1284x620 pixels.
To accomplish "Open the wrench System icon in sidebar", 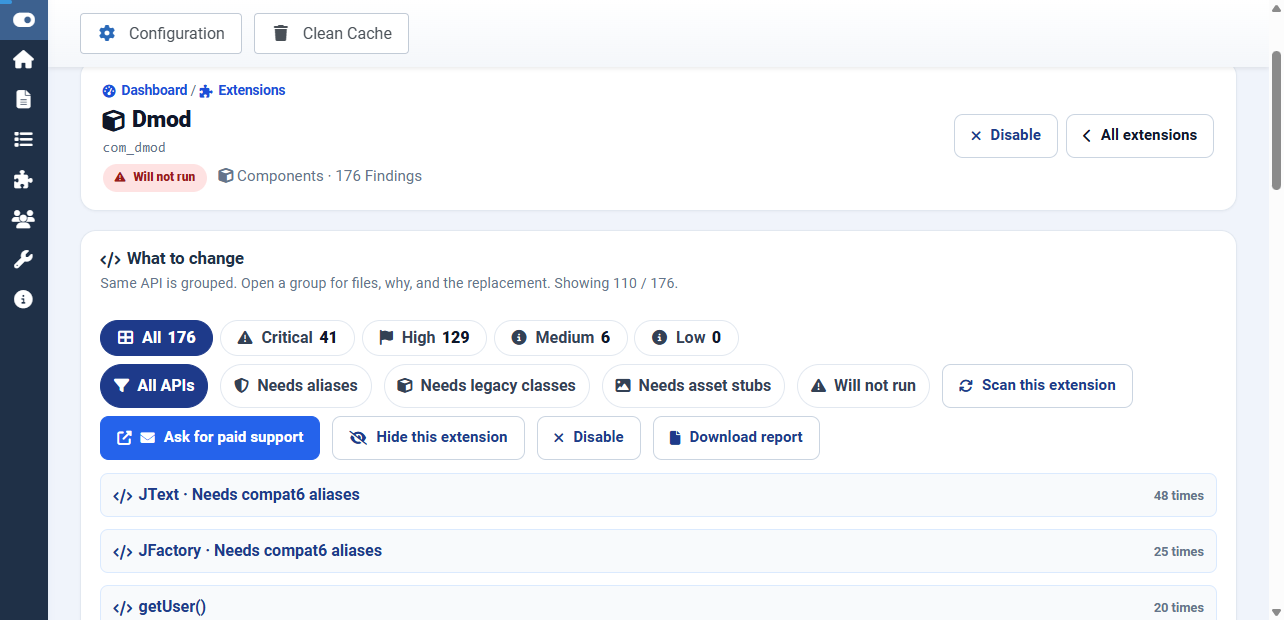I will pos(23,259).
